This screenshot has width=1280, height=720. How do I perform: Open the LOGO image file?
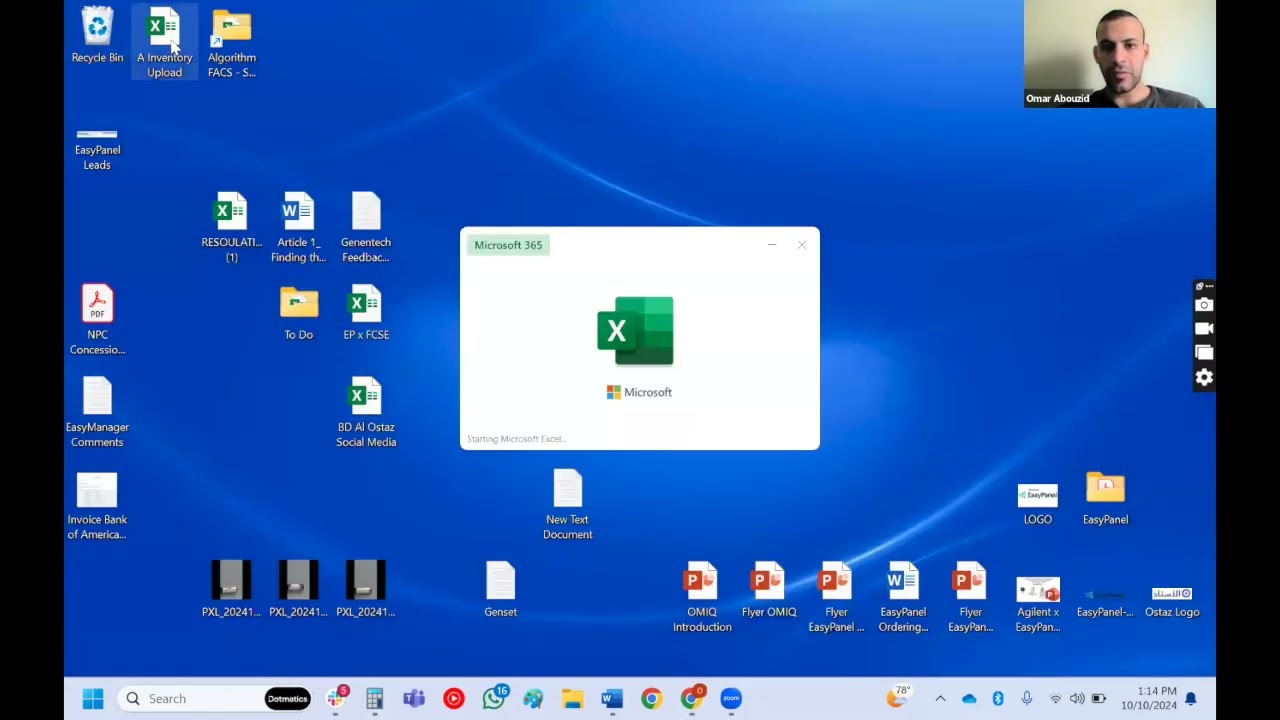1037,504
